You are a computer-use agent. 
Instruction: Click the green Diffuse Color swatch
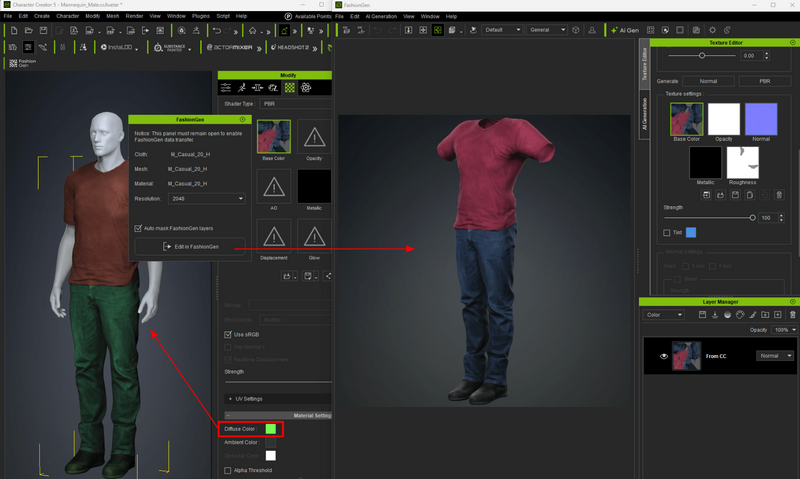270,429
